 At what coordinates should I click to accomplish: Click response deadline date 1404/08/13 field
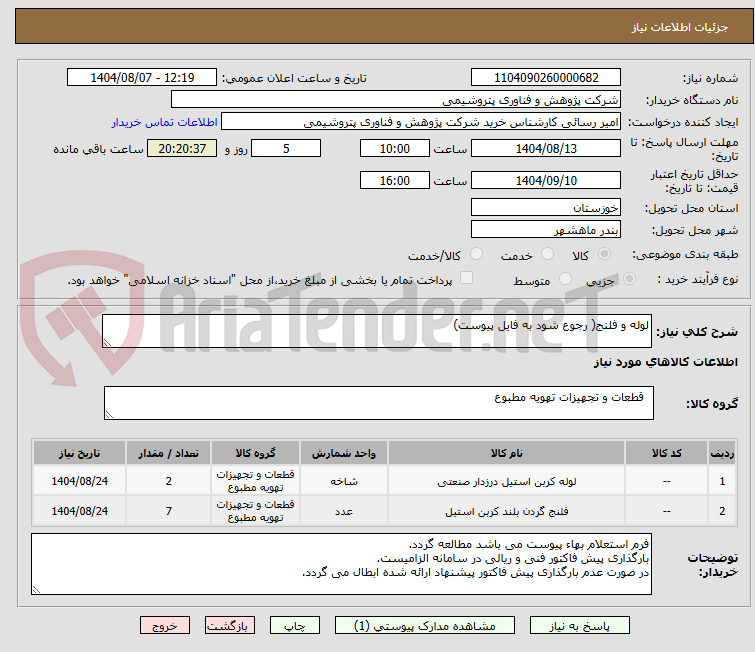coord(546,148)
